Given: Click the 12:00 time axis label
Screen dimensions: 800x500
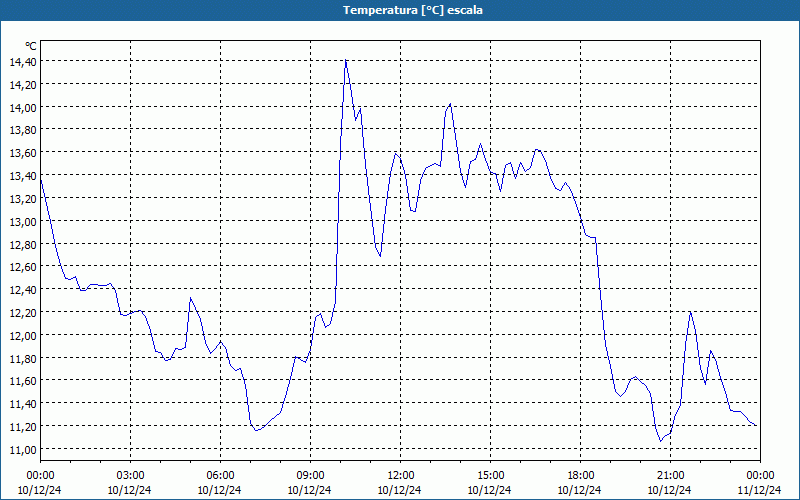Looking at the screenshot, I should tap(401, 476).
